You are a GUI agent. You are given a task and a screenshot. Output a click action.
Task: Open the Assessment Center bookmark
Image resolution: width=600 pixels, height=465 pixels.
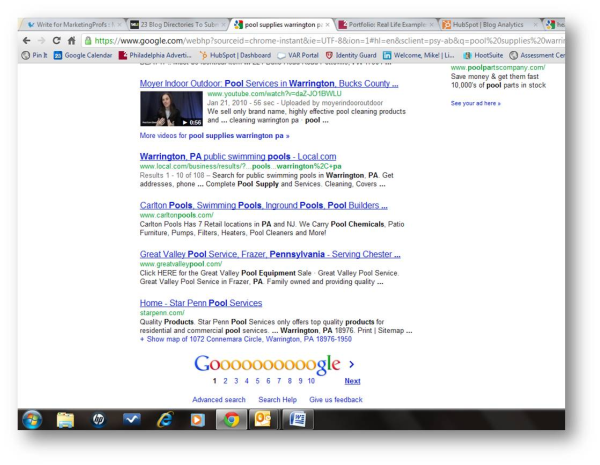537,55
